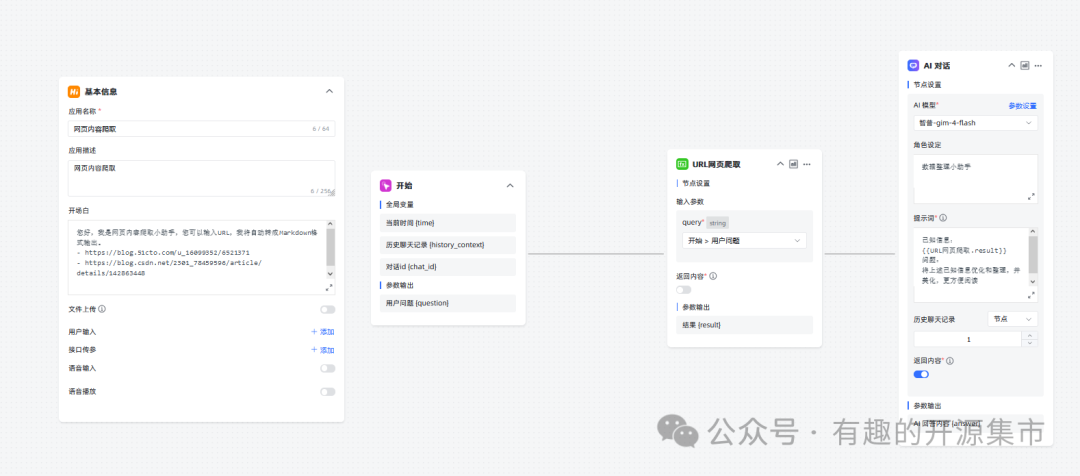Image resolution: width=1080 pixels, height=476 pixels.
Task: Collapse the 开始 node
Action: (x=510, y=185)
